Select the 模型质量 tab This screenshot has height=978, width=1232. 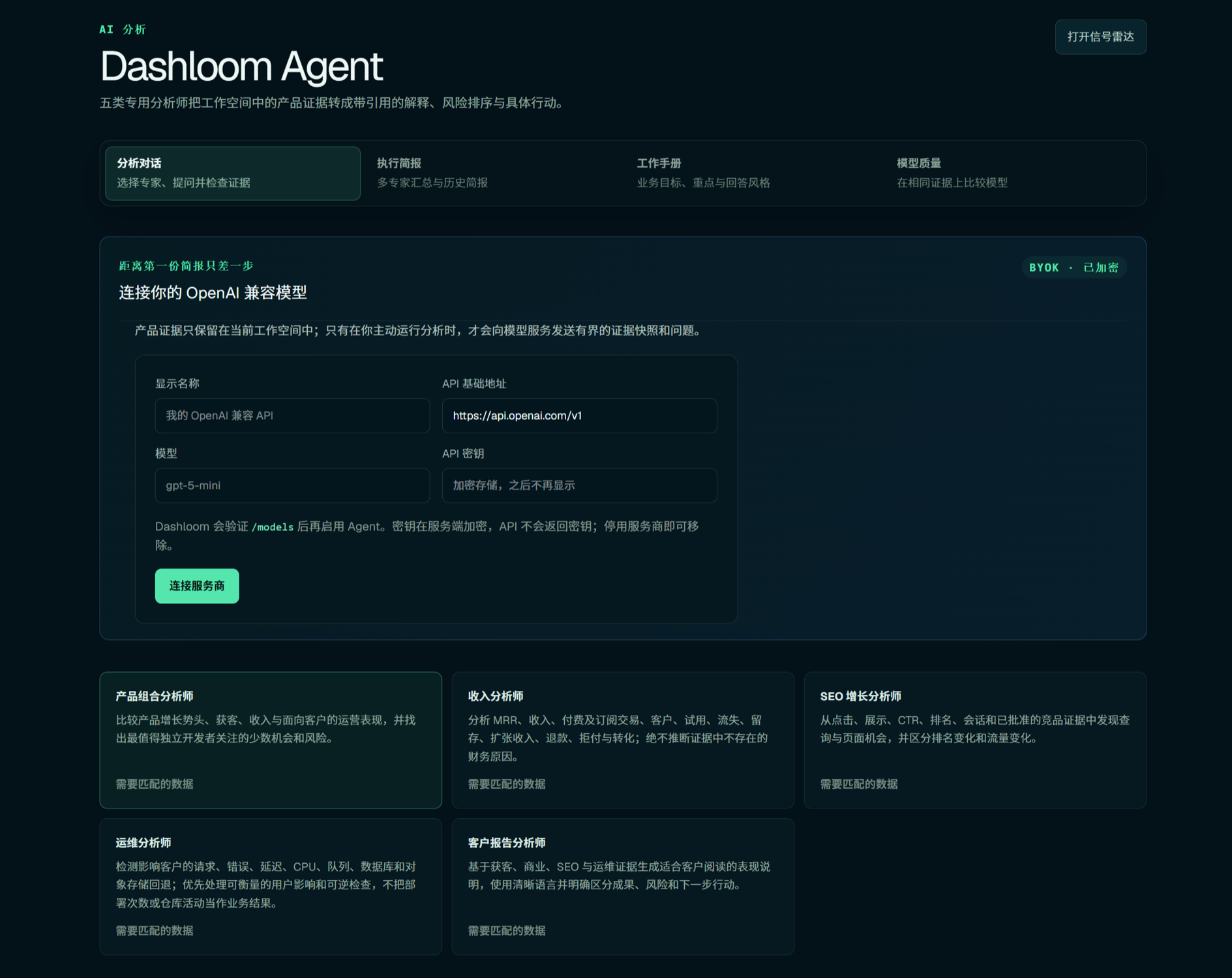[x=1013, y=173]
